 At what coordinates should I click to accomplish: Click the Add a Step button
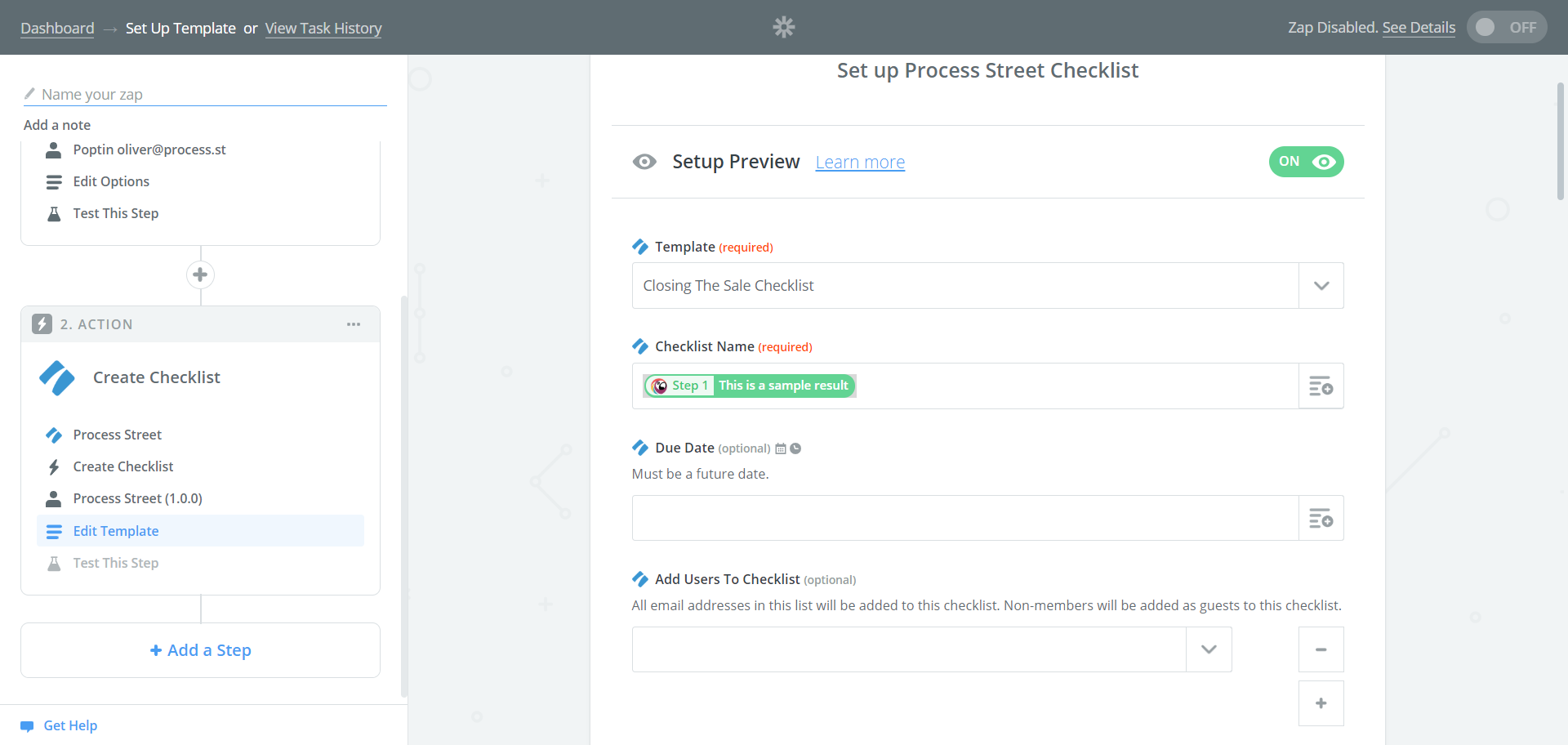pyautogui.click(x=200, y=649)
